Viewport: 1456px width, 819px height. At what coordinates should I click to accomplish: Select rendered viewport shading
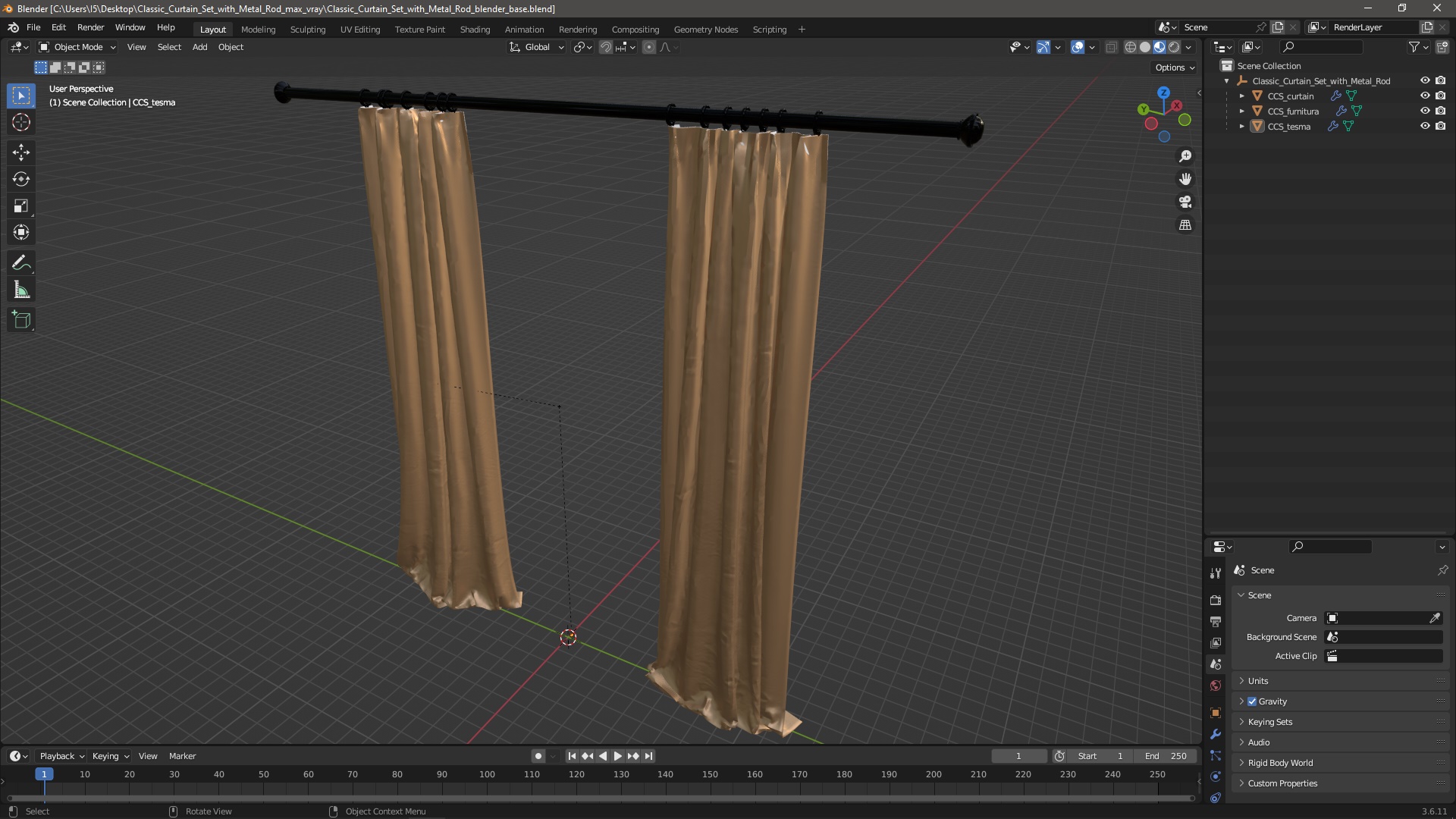click(1174, 47)
